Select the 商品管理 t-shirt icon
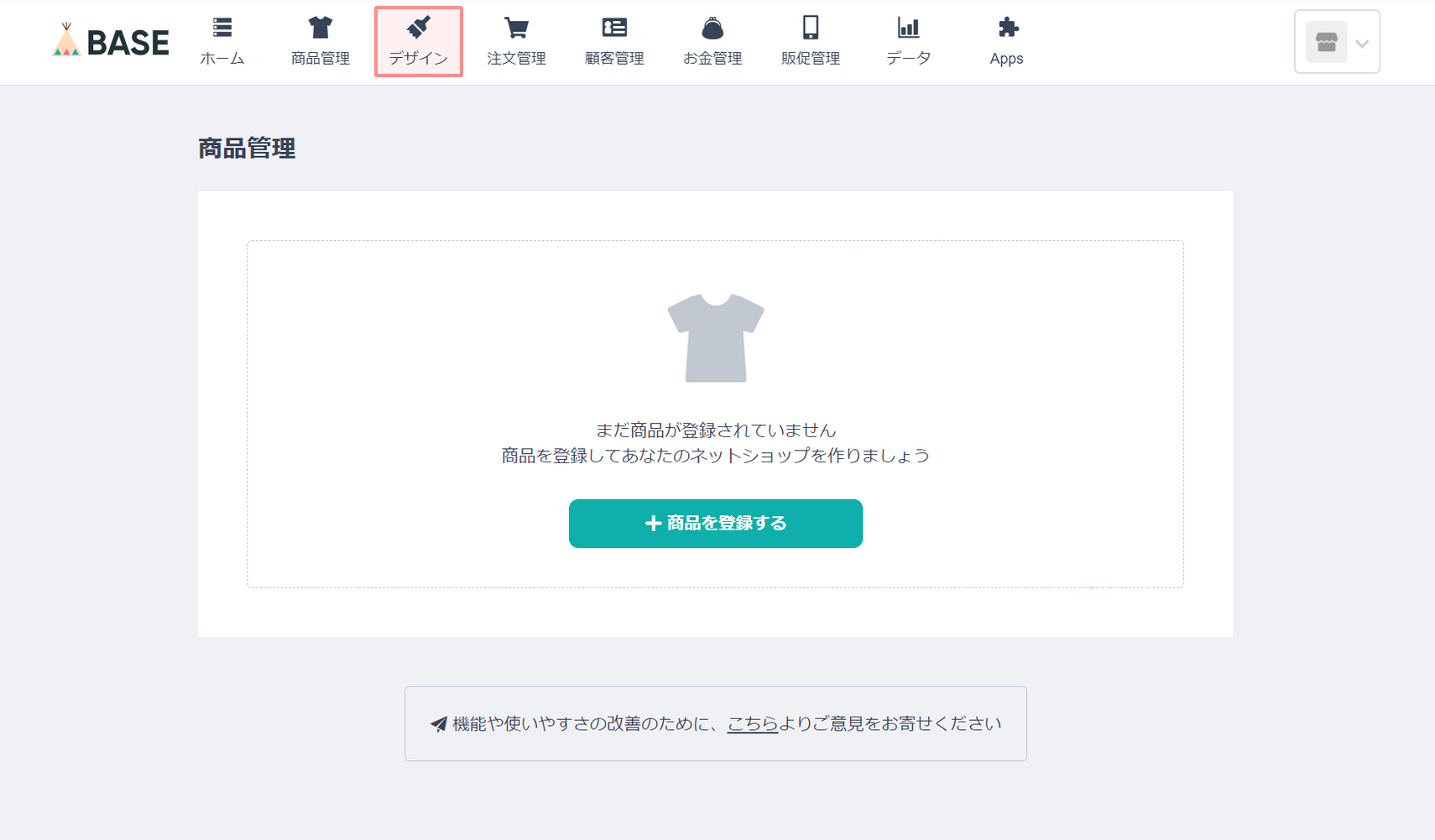The width and height of the screenshot is (1435, 840). [320, 26]
